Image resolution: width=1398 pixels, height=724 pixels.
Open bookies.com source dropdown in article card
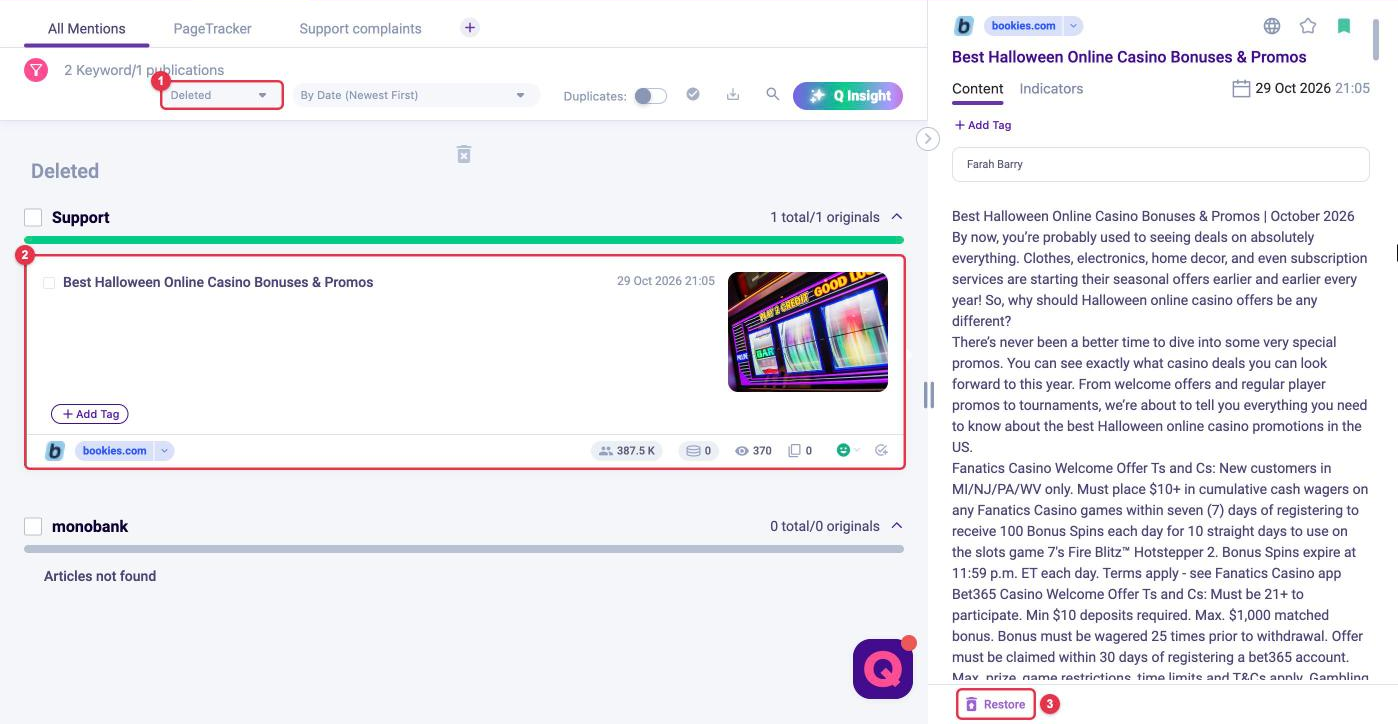click(165, 451)
